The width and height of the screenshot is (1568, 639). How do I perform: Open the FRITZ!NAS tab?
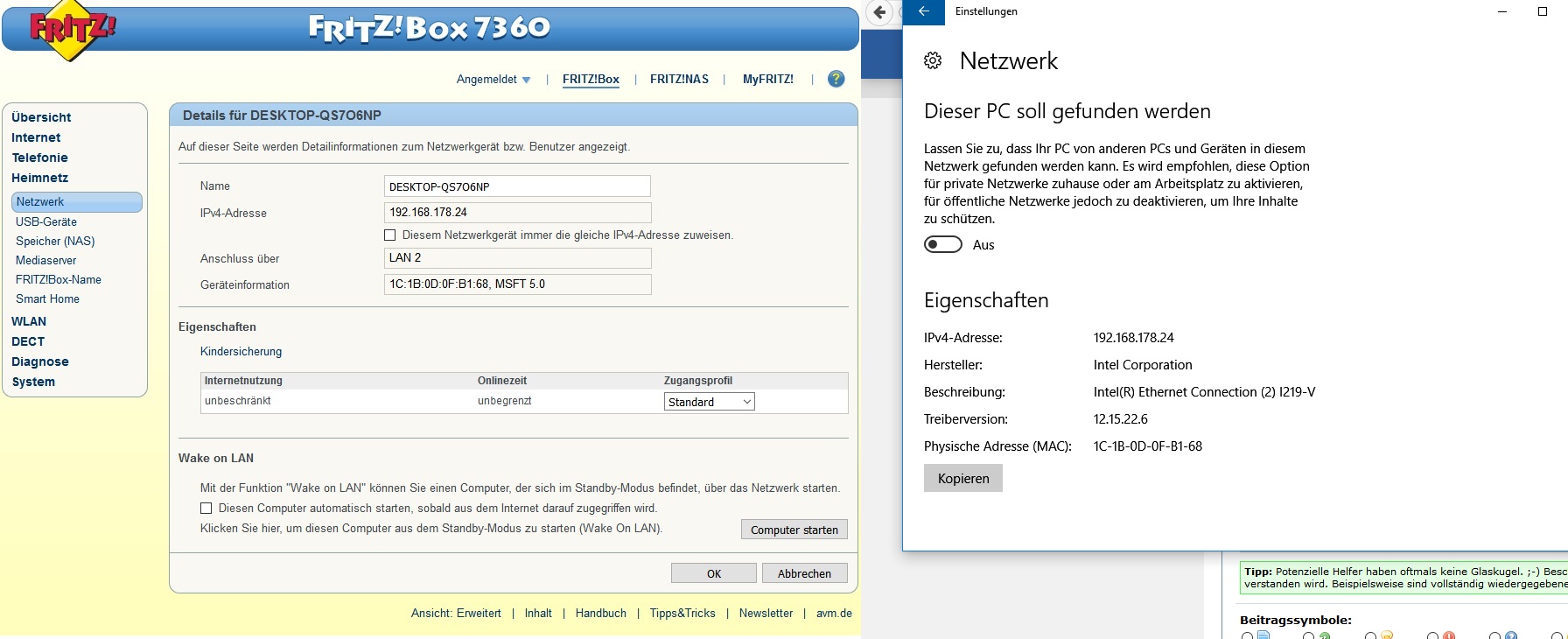tap(679, 80)
